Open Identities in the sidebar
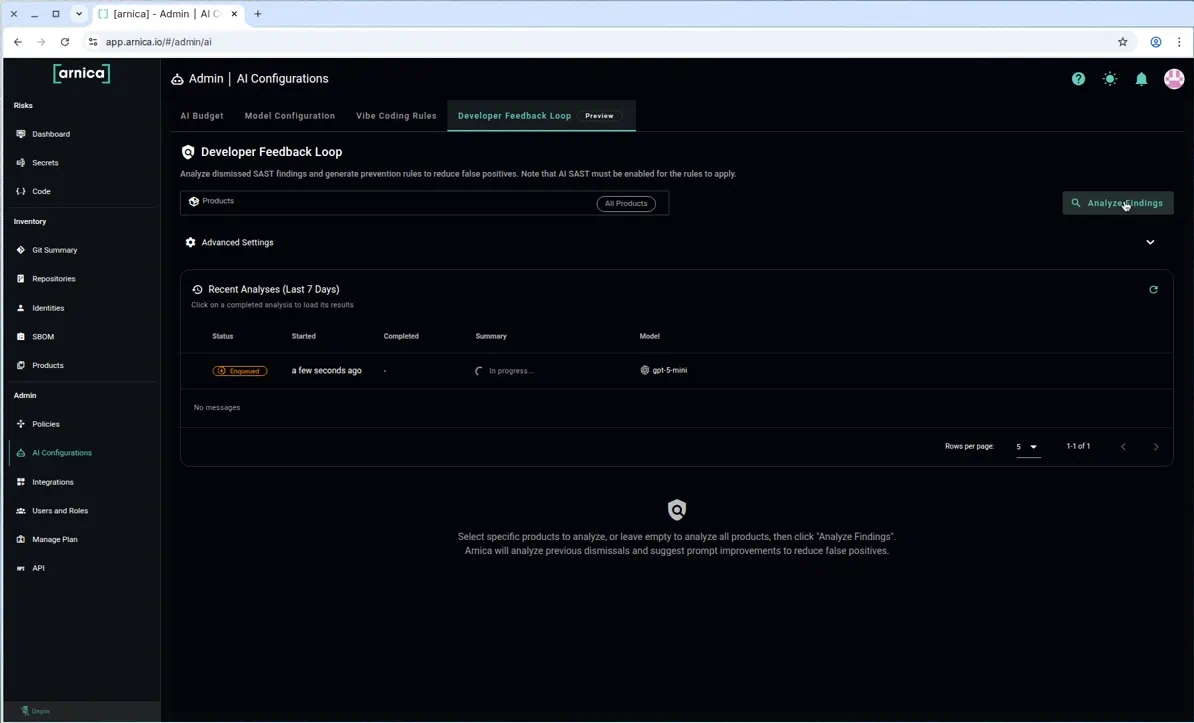This screenshot has height=723, width=1194. [48, 308]
